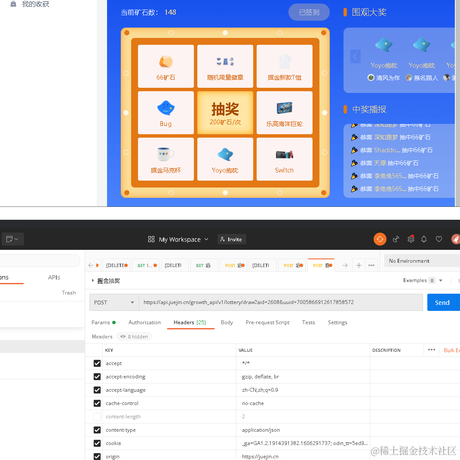The image size is (460, 460).
Task: Click the Switch prize tile
Action: tap(284, 159)
